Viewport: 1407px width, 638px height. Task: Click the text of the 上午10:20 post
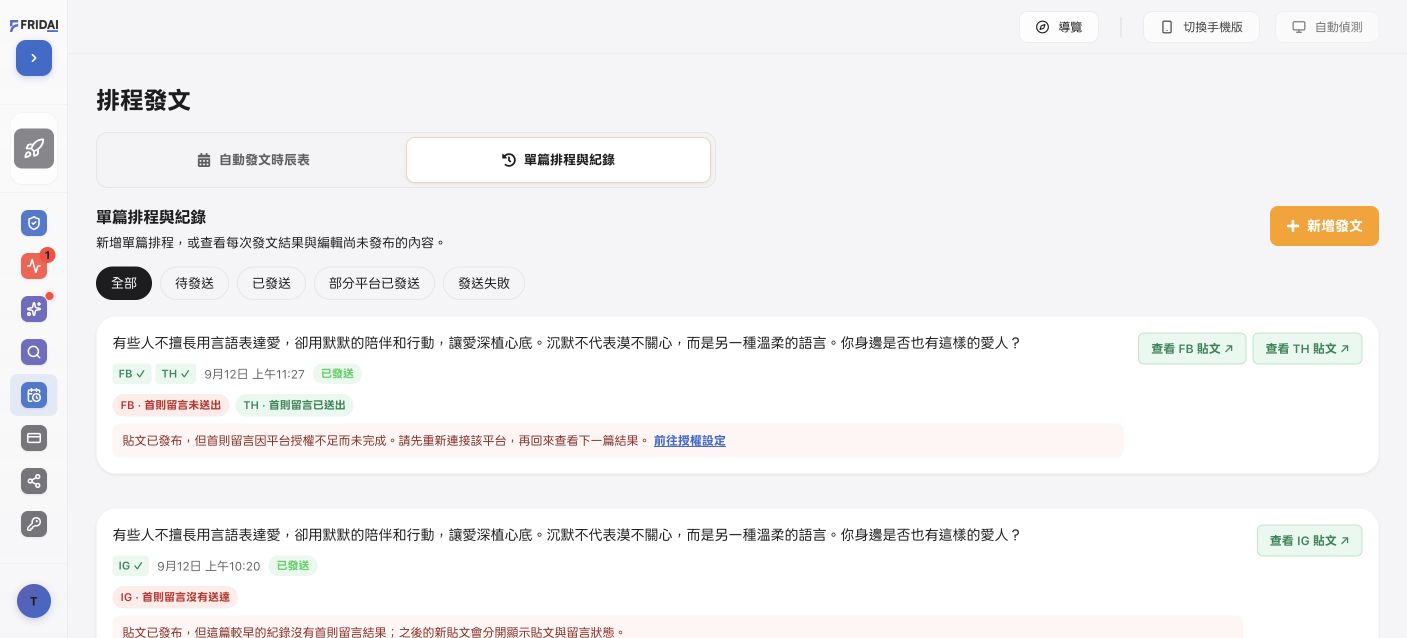567,535
